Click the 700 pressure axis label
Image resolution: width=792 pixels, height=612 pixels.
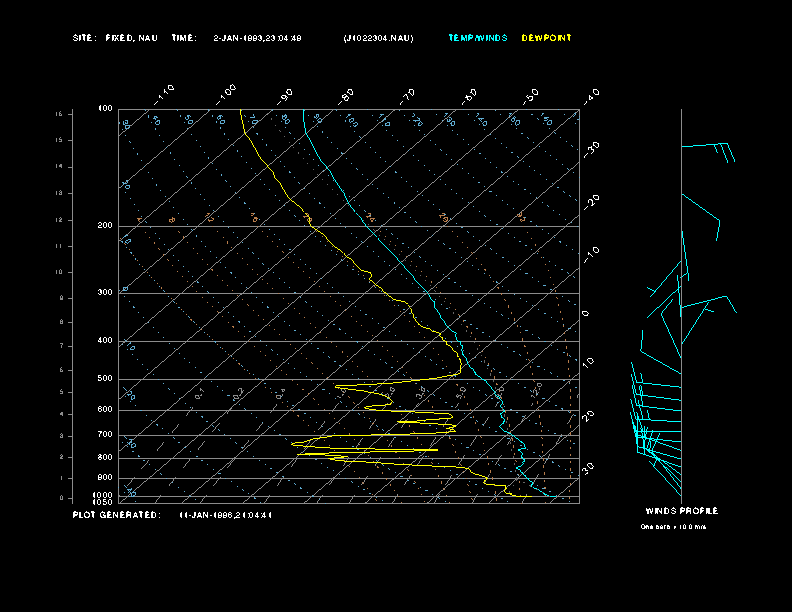[105, 435]
